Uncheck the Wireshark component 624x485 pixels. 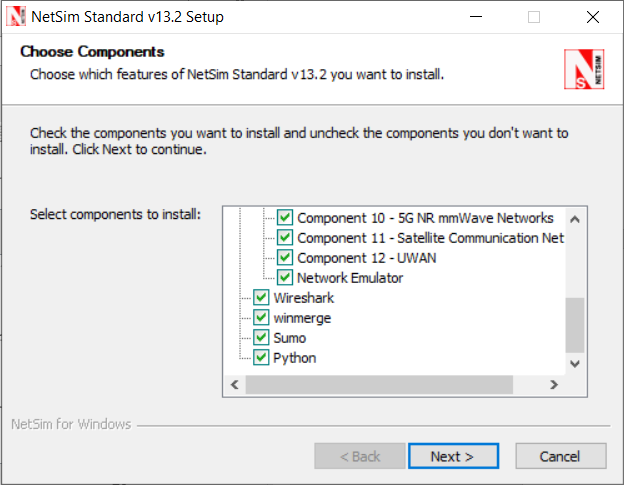262,298
